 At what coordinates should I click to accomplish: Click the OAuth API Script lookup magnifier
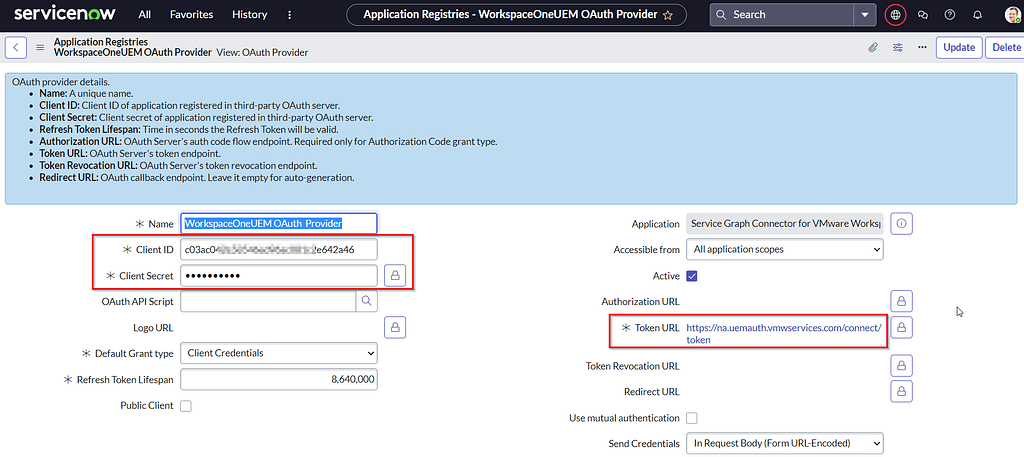click(367, 300)
